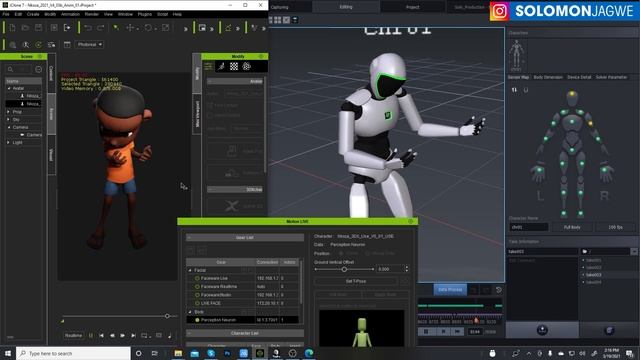Click the 100 fps button

tap(615, 227)
